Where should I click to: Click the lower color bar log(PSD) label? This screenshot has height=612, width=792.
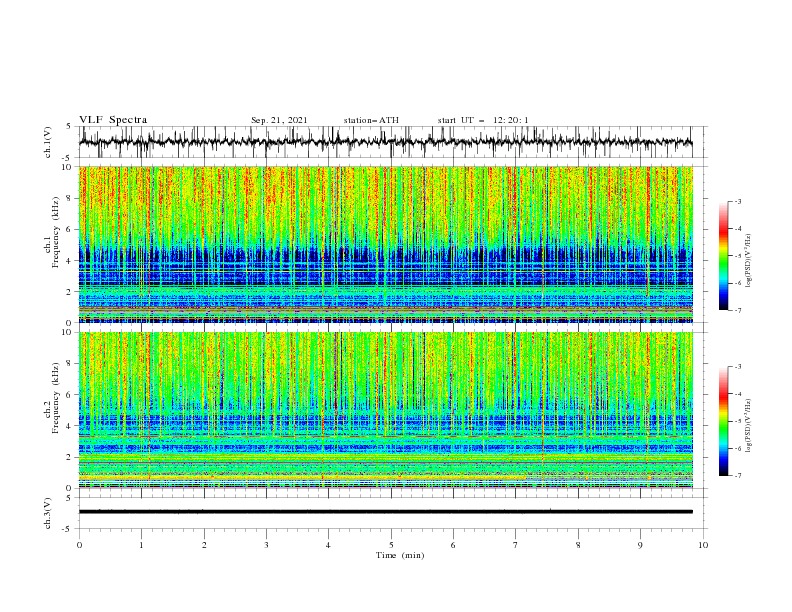(748, 425)
